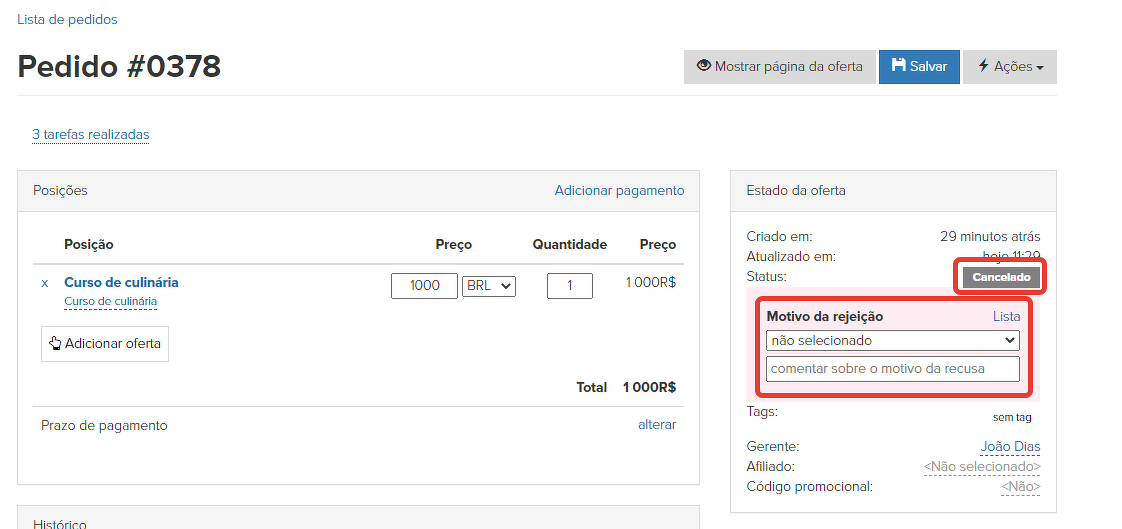Open the BRL currency dropdown
The image size is (1122, 529).
click(489, 286)
